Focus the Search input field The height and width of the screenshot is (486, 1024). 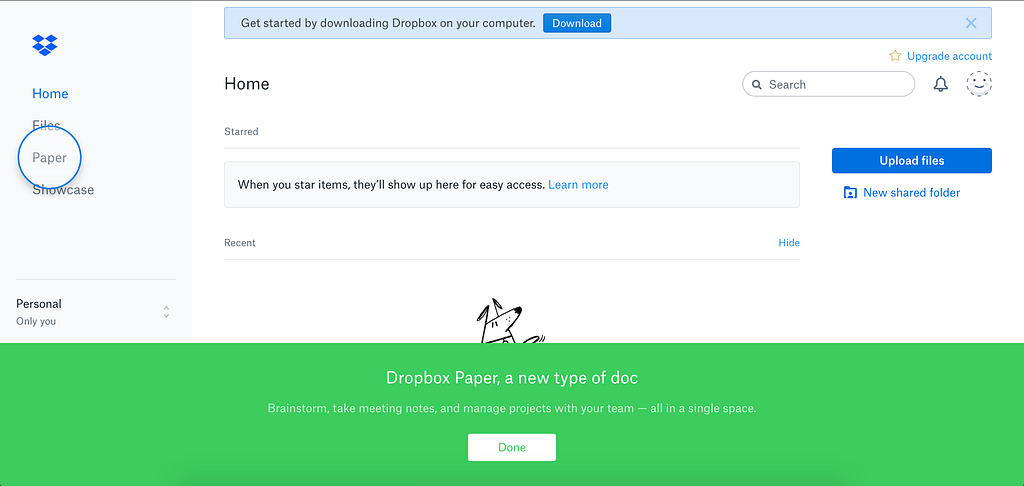[x=829, y=84]
